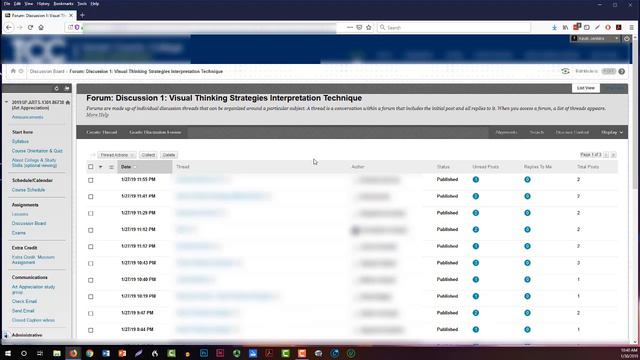Image resolution: width=640 pixels, height=360 pixels.
Task: Open a new browser tab with plus icon
Action: point(82,15)
